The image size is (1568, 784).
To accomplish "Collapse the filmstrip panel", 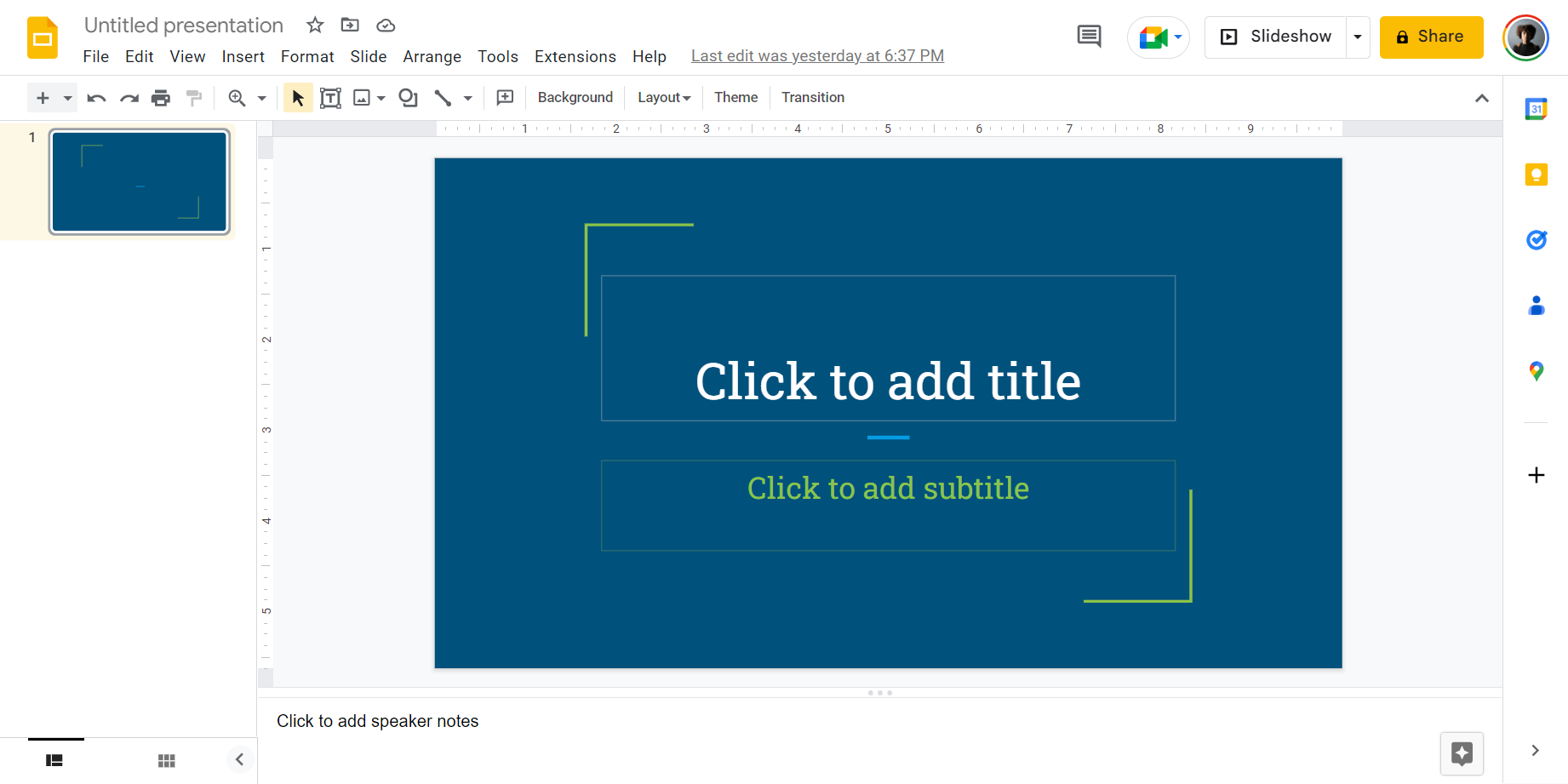I will click(239, 759).
